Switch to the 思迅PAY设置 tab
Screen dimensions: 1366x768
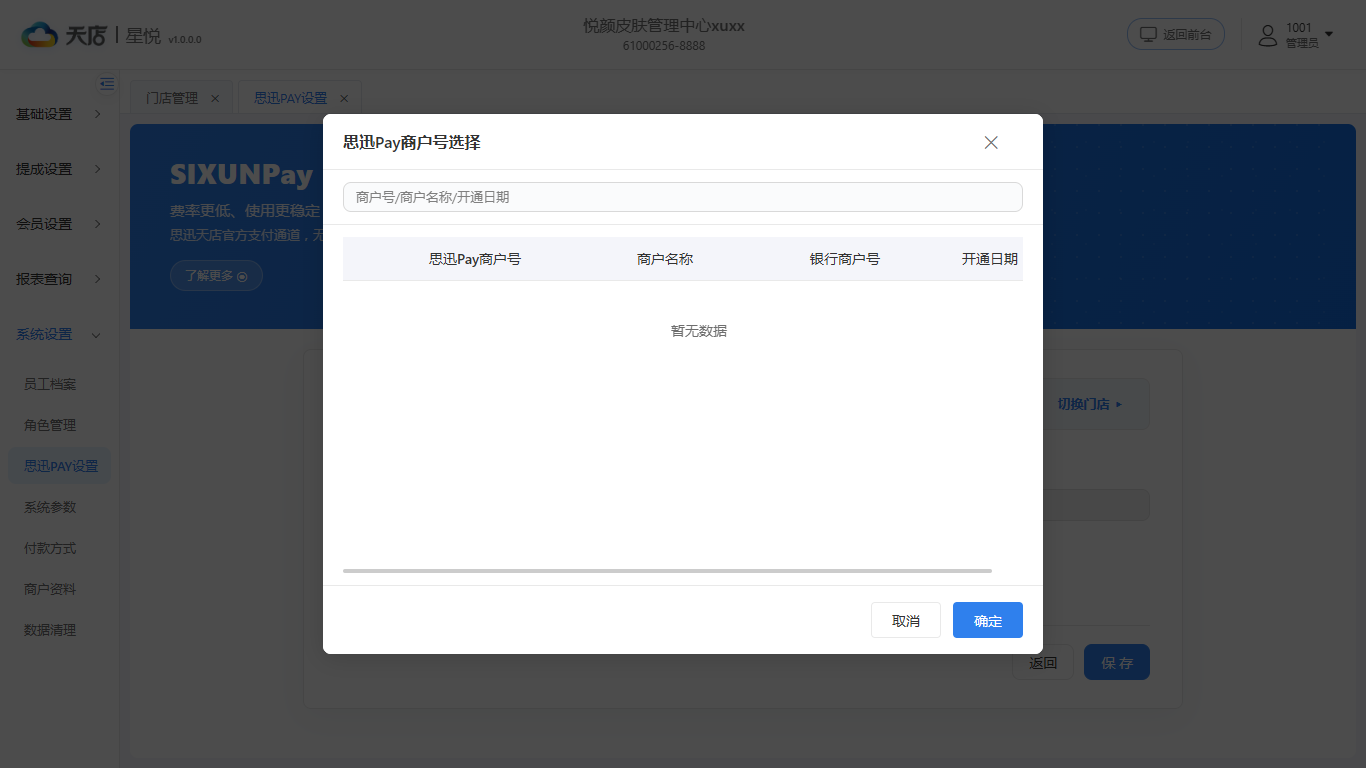click(290, 98)
